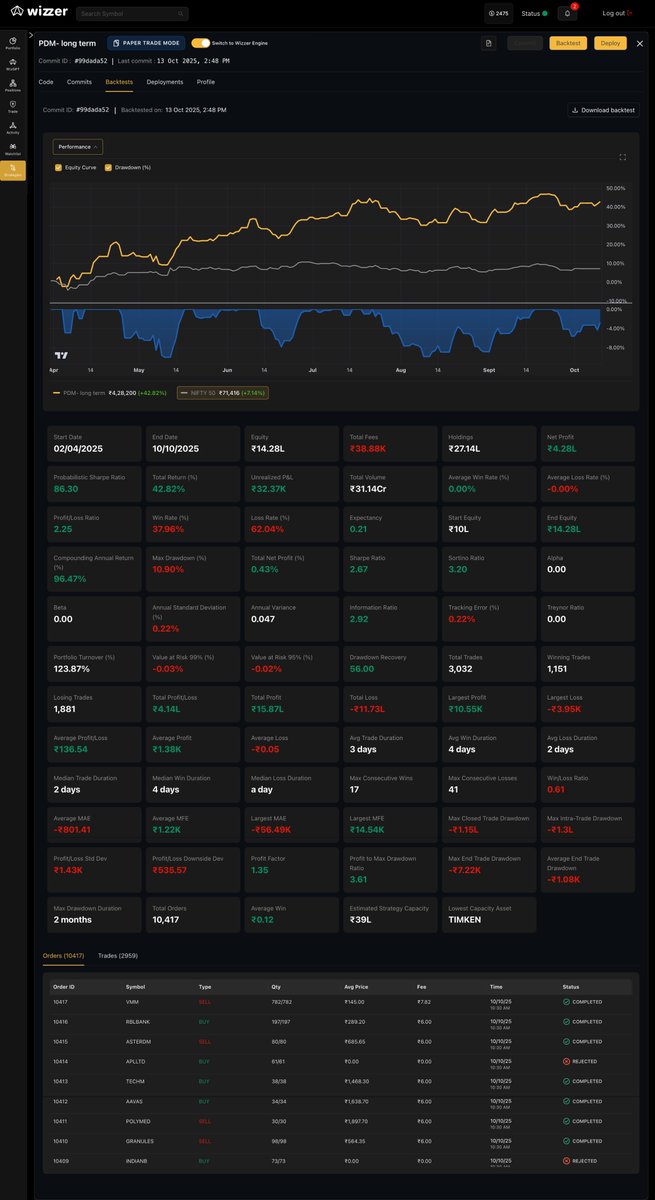Screen dimensions: 655x1200
Task: Open the notifications bell
Action: pos(568,14)
